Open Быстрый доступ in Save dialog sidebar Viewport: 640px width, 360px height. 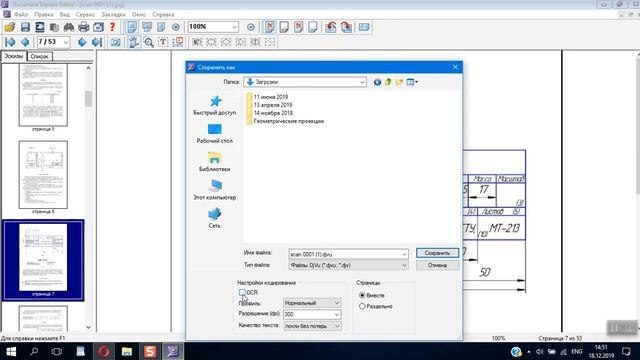tap(215, 105)
